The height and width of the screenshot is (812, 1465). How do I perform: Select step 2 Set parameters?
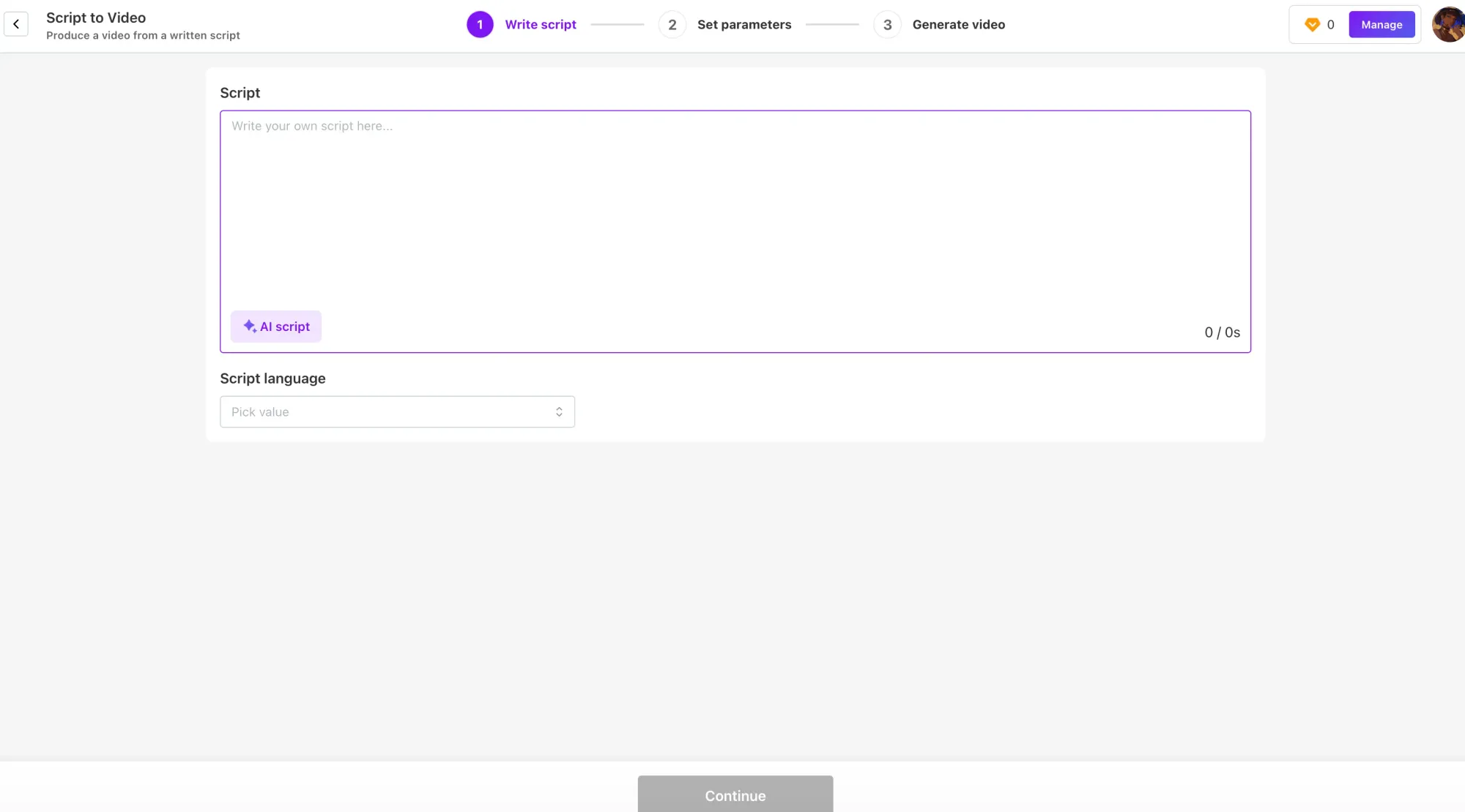coord(725,25)
